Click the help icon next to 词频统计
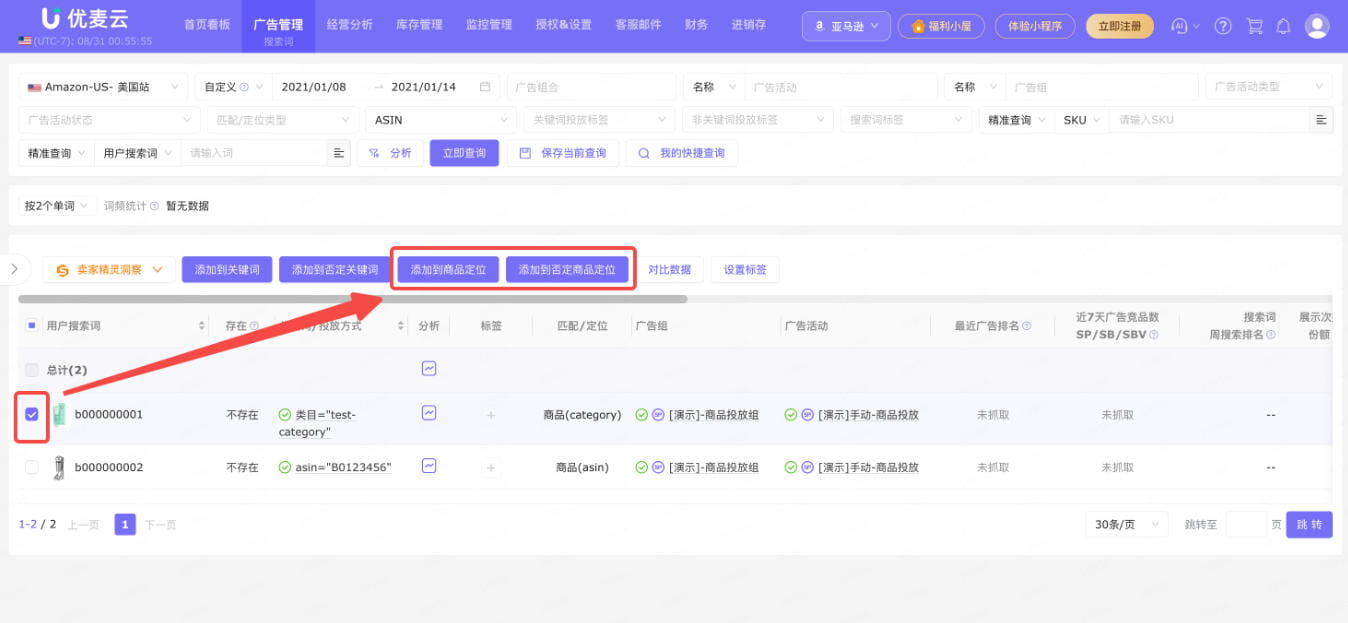Screen dimensions: 1348x623 [x=154, y=206]
